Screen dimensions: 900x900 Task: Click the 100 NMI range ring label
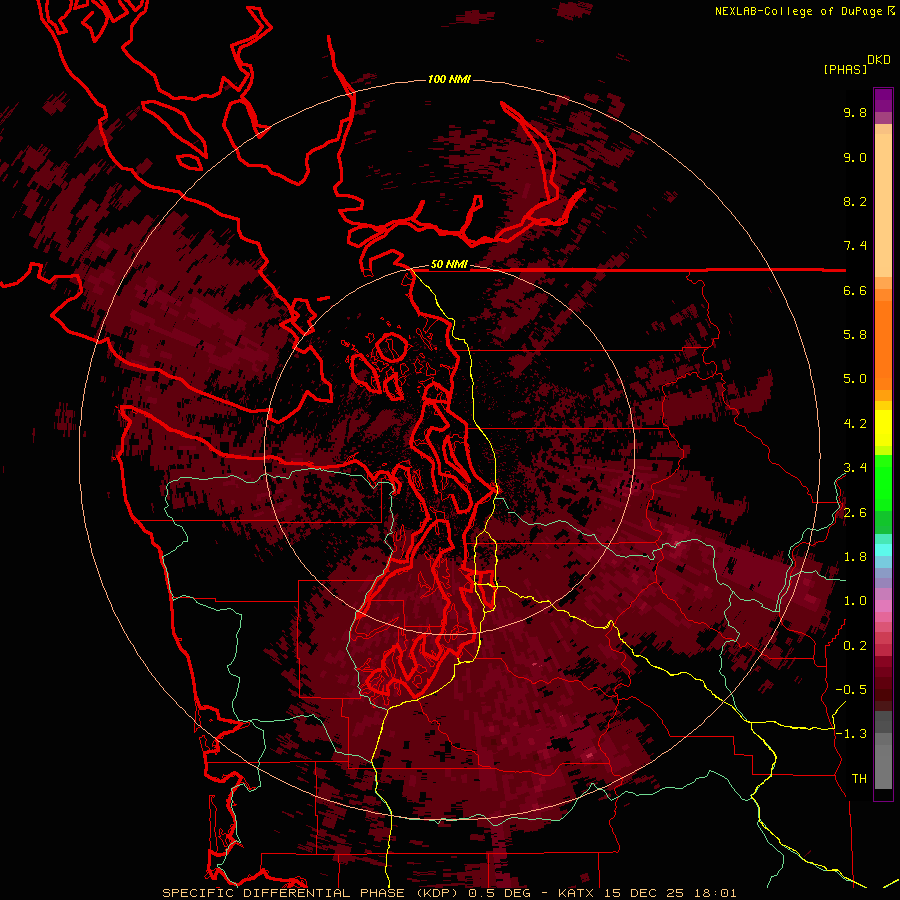point(449,79)
